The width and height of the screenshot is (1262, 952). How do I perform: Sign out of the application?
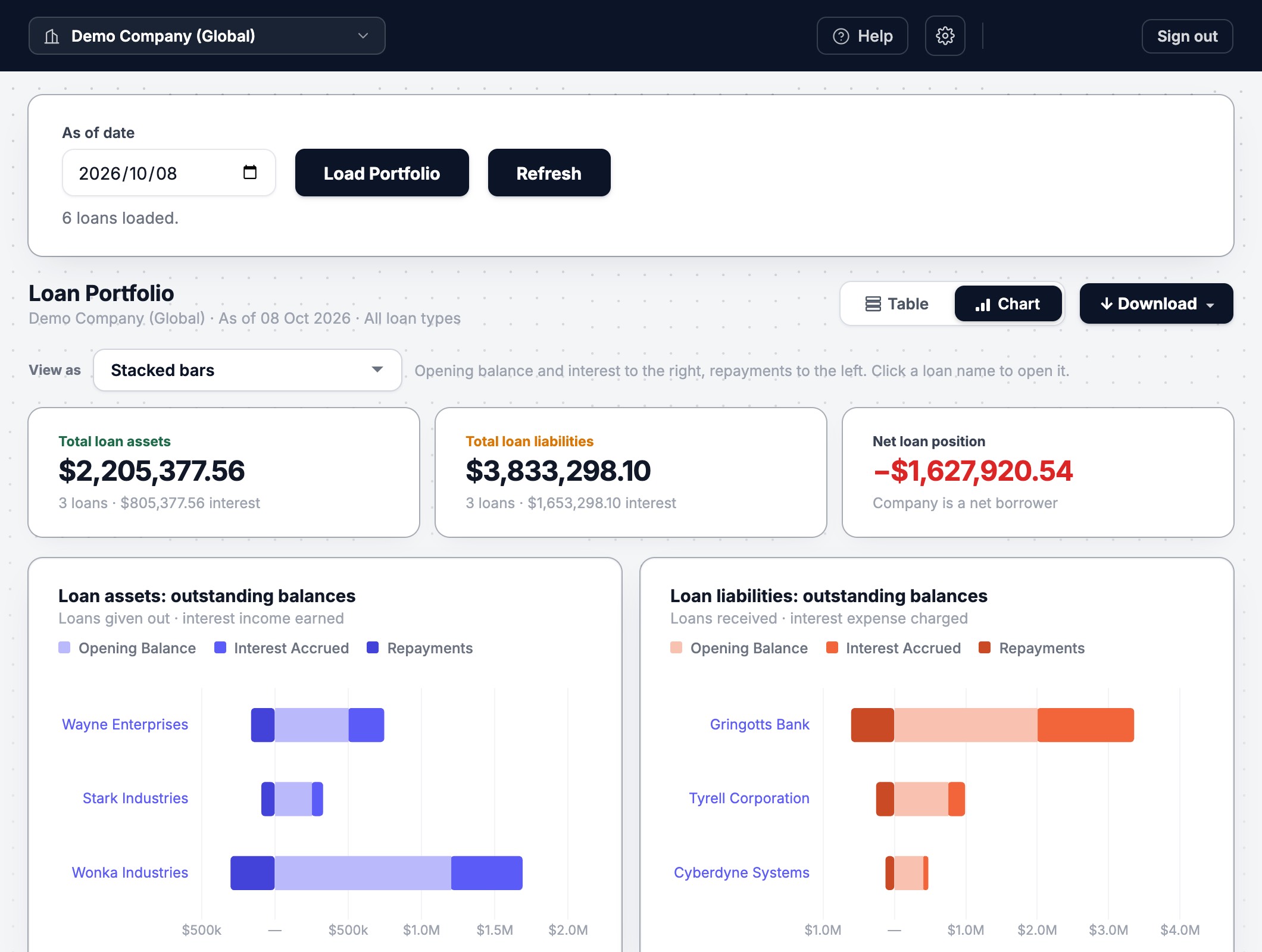[1187, 36]
